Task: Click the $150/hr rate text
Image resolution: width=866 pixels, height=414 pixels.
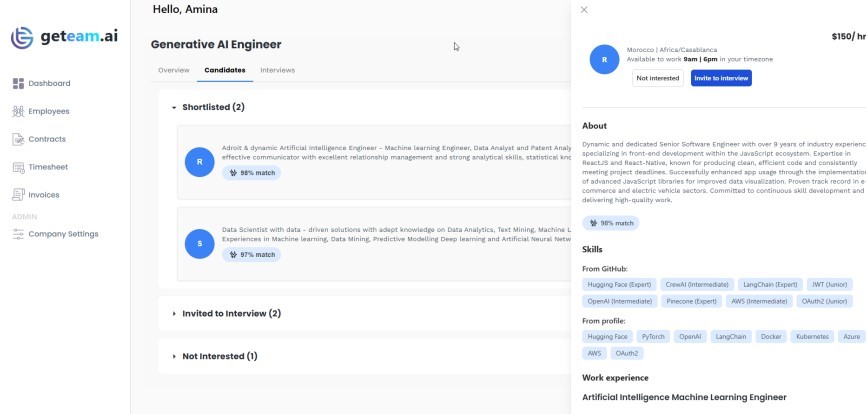Action: (x=848, y=37)
